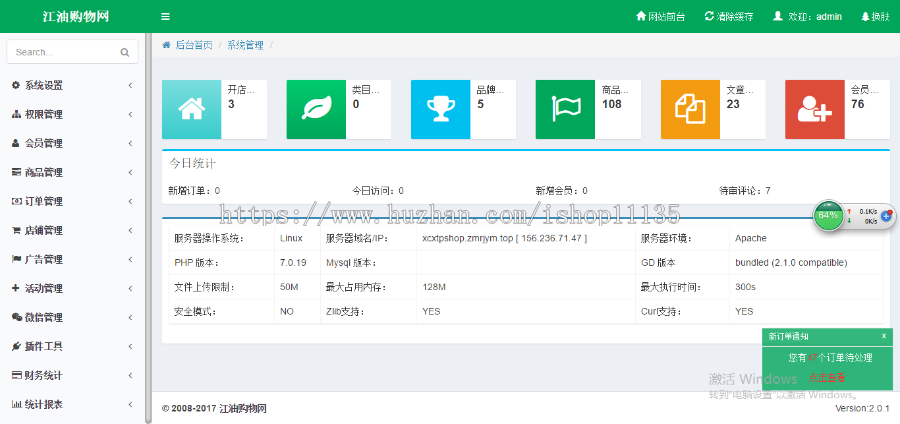This screenshot has width=900, height=424.
Task: Click the hamburger menu icon in header
Action: click(165, 17)
